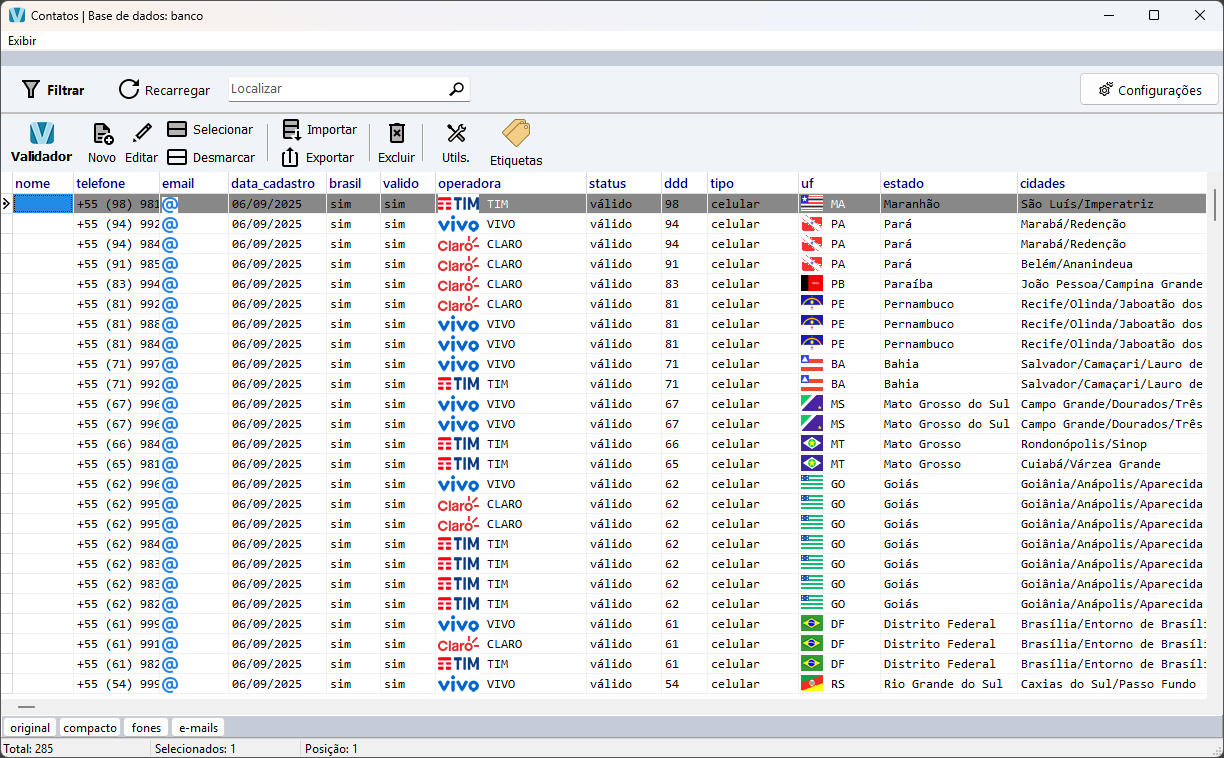Click the search magnifier icon
The width and height of the screenshot is (1224, 758).
click(457, 89)
